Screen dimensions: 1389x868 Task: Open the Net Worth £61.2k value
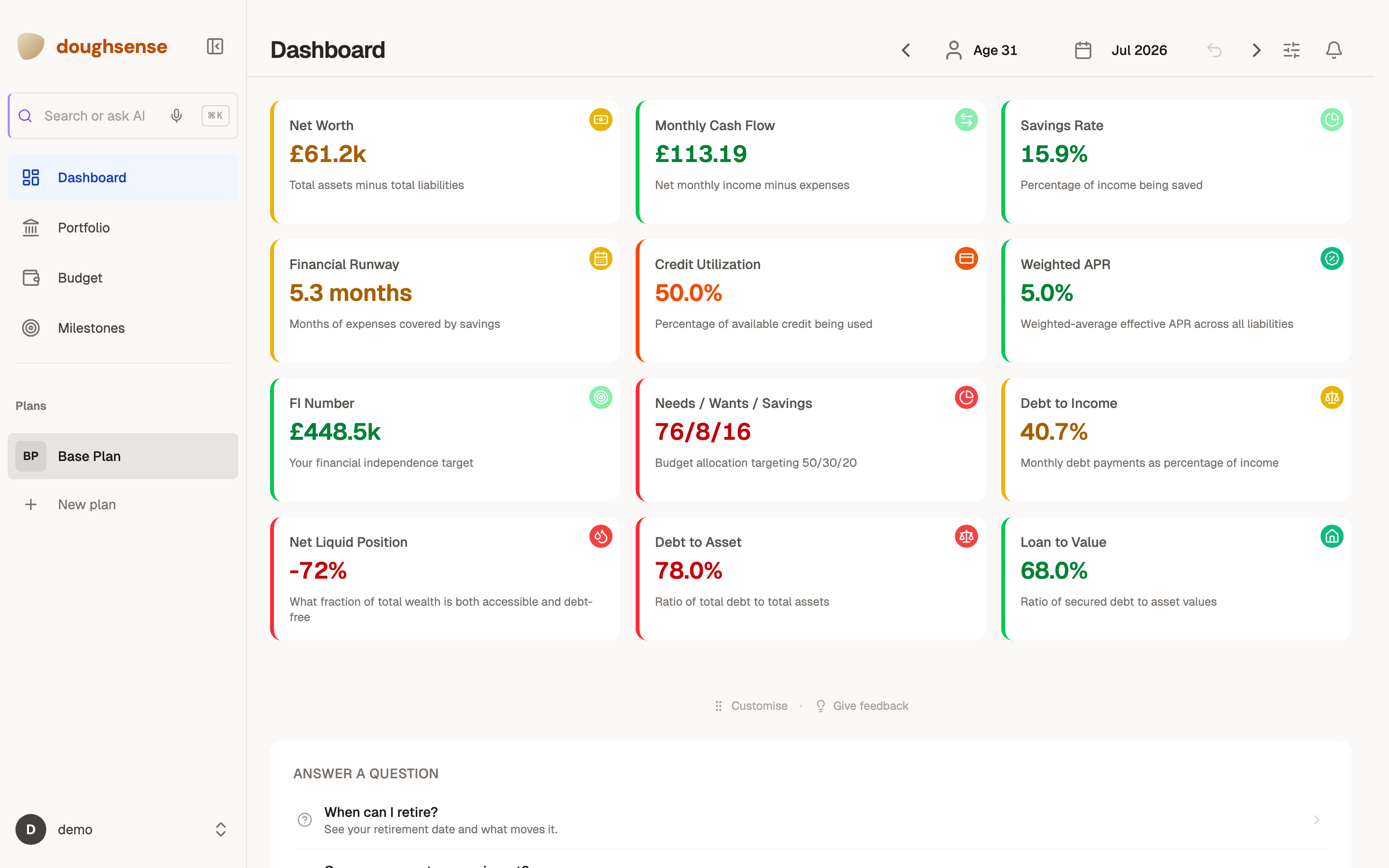click(x=328, y=154)
